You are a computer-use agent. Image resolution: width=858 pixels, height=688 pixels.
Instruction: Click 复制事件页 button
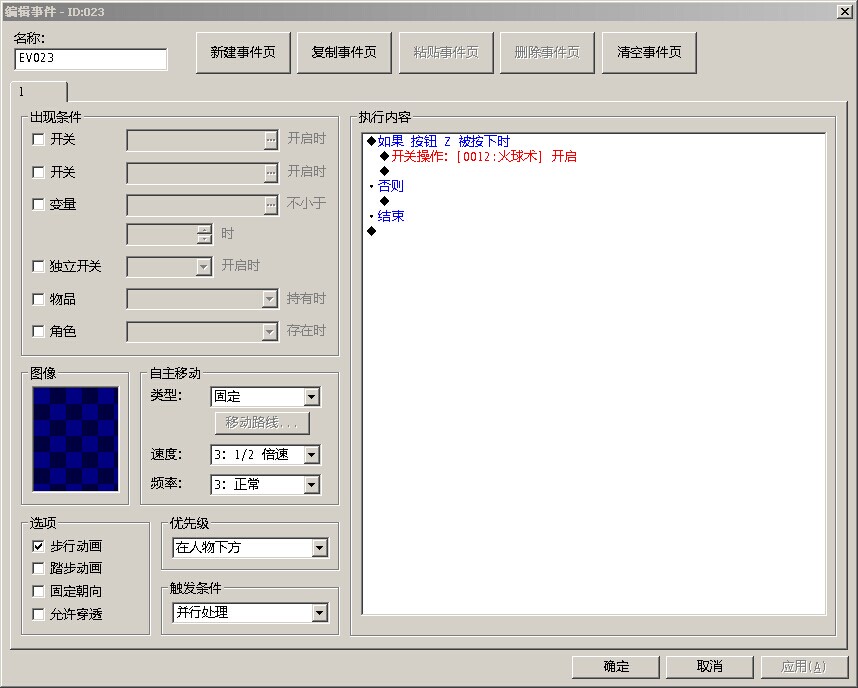coord(344,53)
